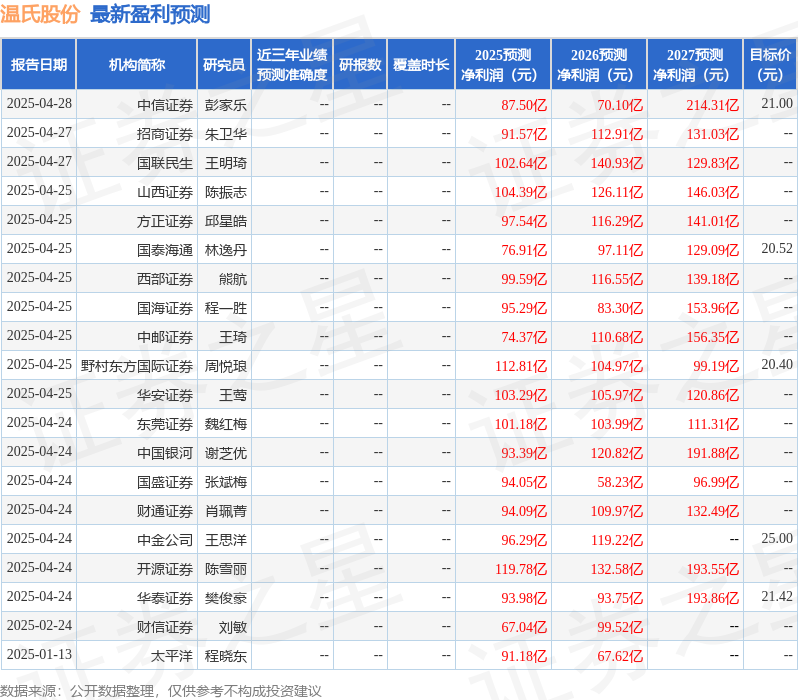Click the 覆盖时长 column header

421,65
